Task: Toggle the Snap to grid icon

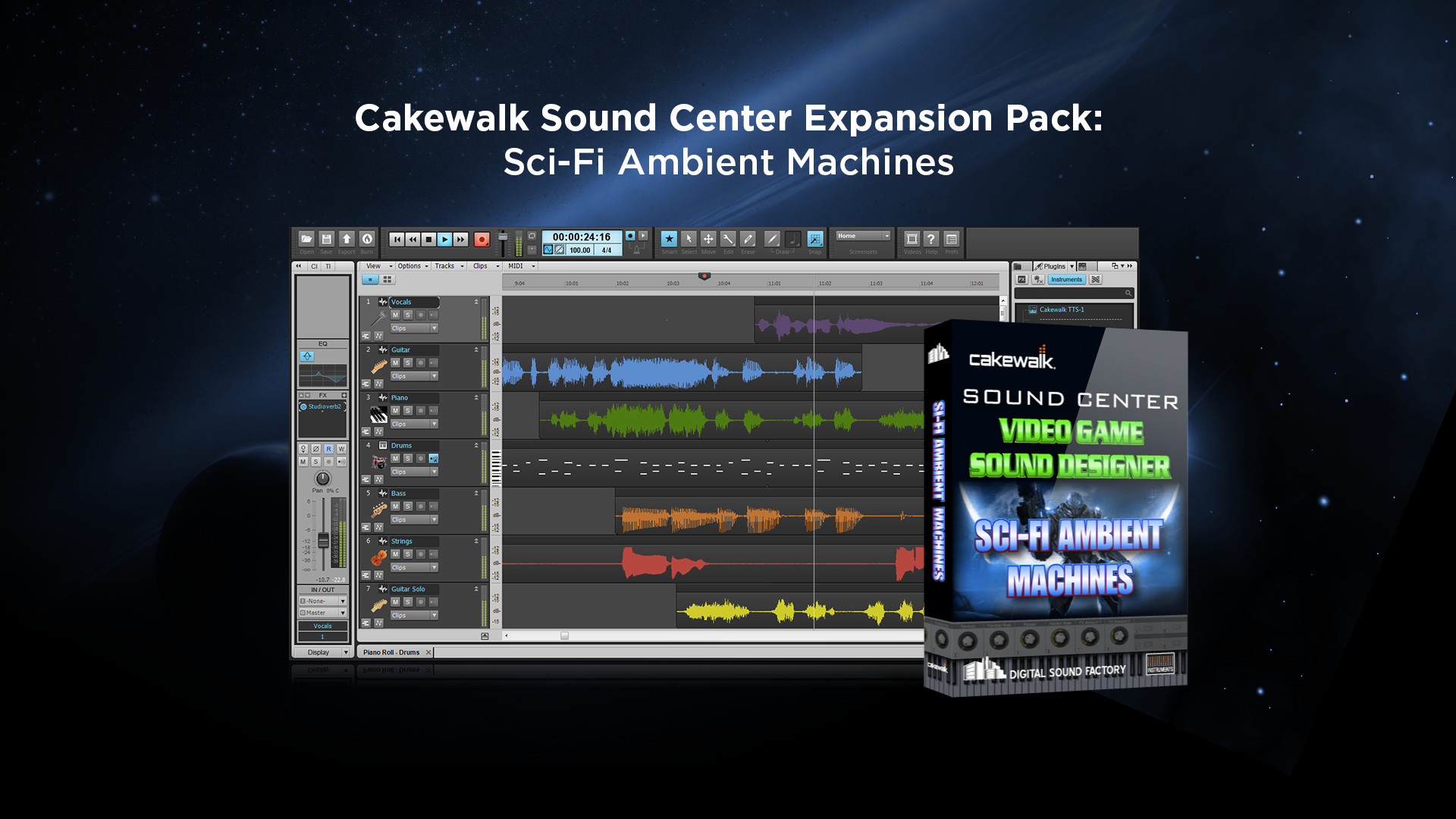Action: (x=815, y=239)
